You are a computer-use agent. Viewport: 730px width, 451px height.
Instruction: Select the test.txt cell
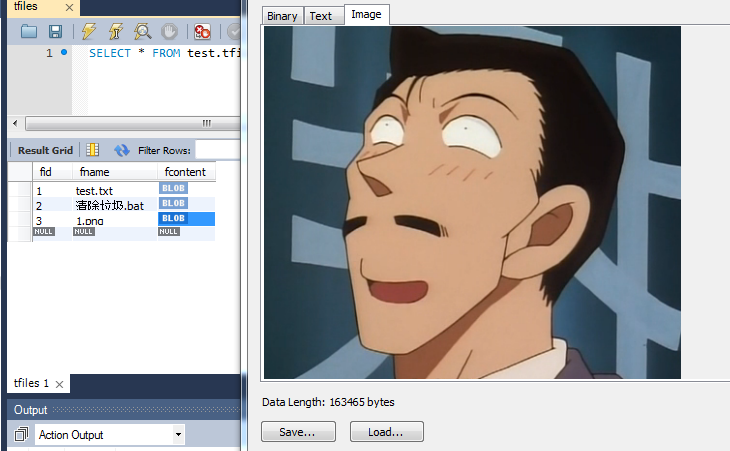(115, 190)
